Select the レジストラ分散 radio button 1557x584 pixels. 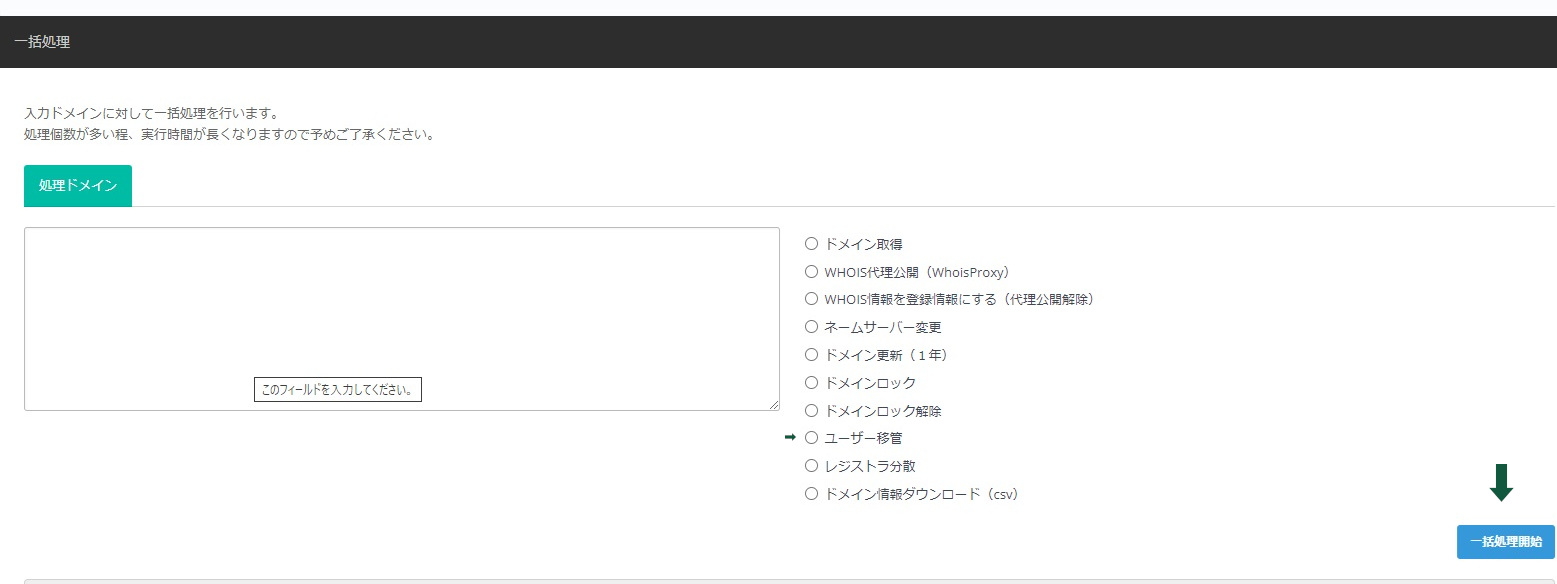click(x=811, y=465)
